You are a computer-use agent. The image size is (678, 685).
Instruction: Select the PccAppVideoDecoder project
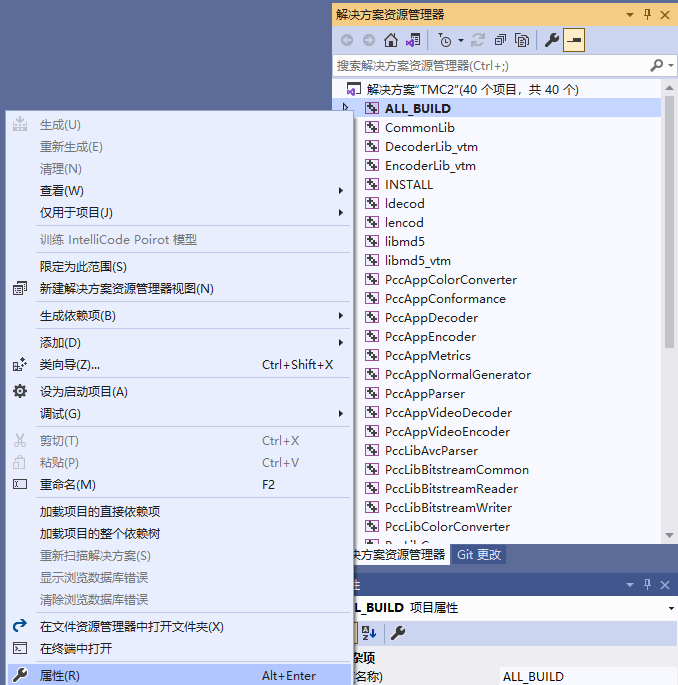tap(448, 413)
